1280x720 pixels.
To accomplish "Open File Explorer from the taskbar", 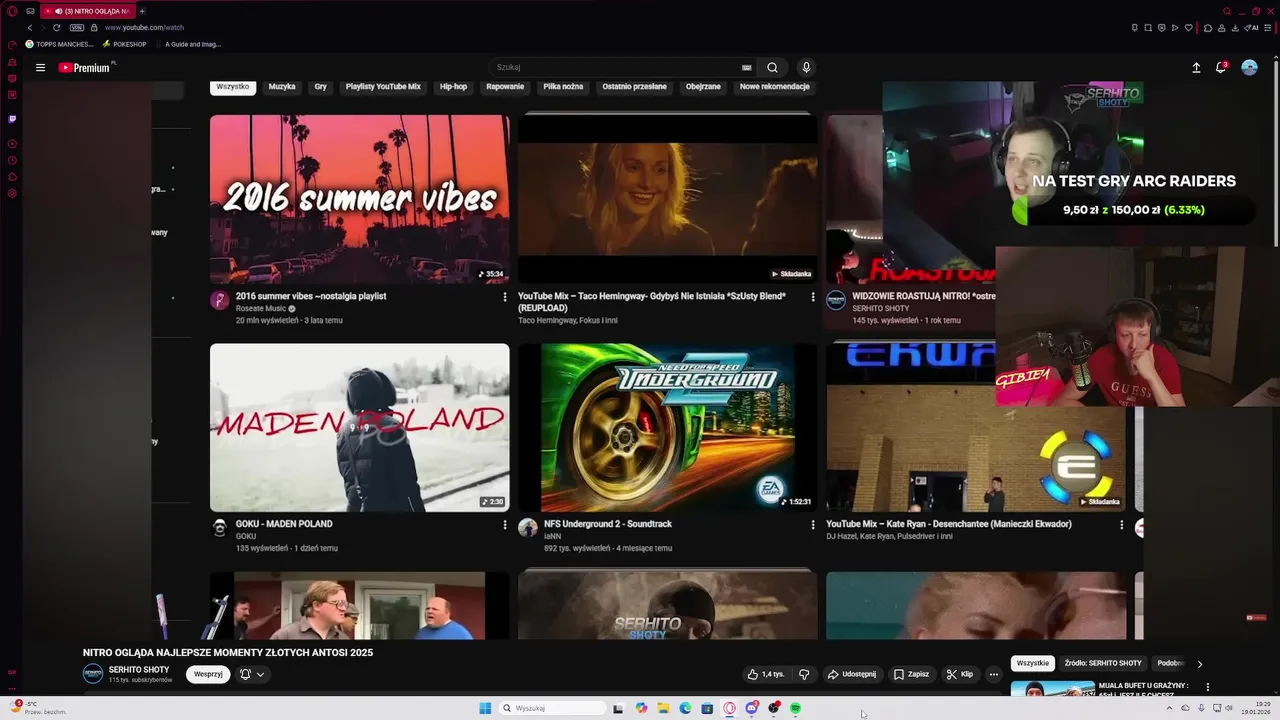I will (x=663, y=708).
